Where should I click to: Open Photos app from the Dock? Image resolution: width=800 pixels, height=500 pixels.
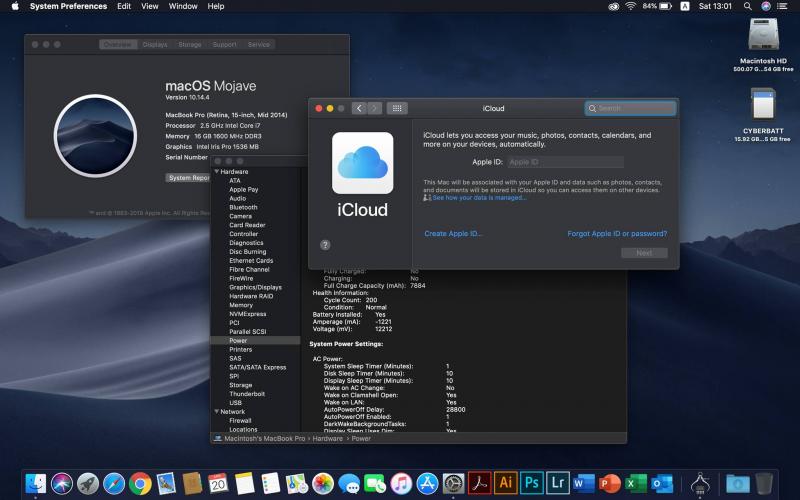click(323, 483)
